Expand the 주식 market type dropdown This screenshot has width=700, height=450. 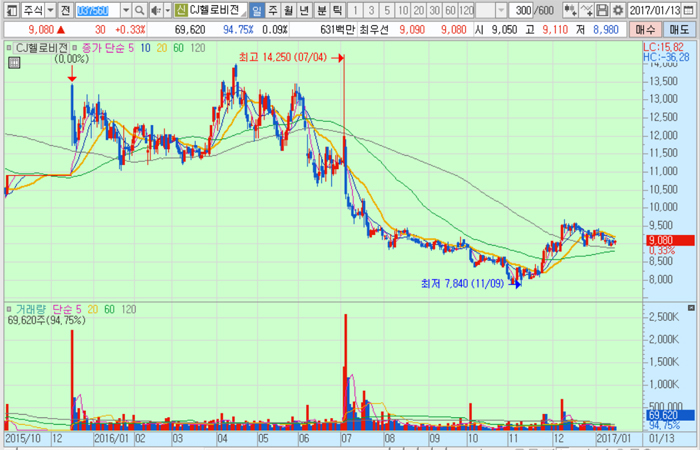49,10
